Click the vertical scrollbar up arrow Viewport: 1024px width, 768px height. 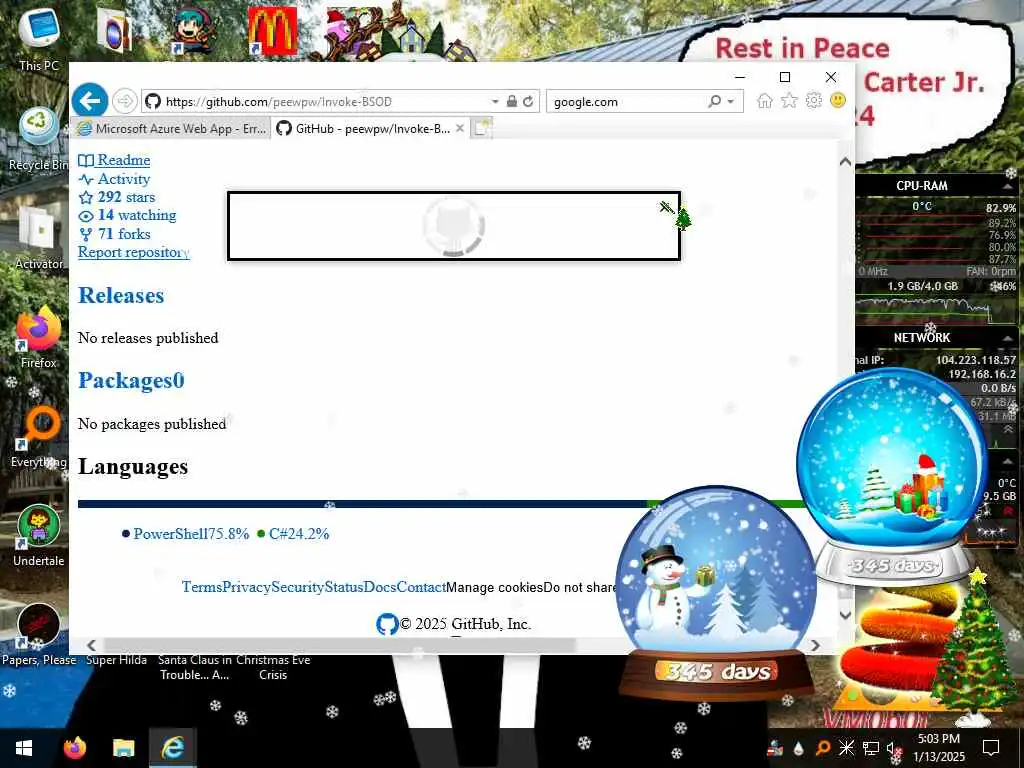point(845,161)
